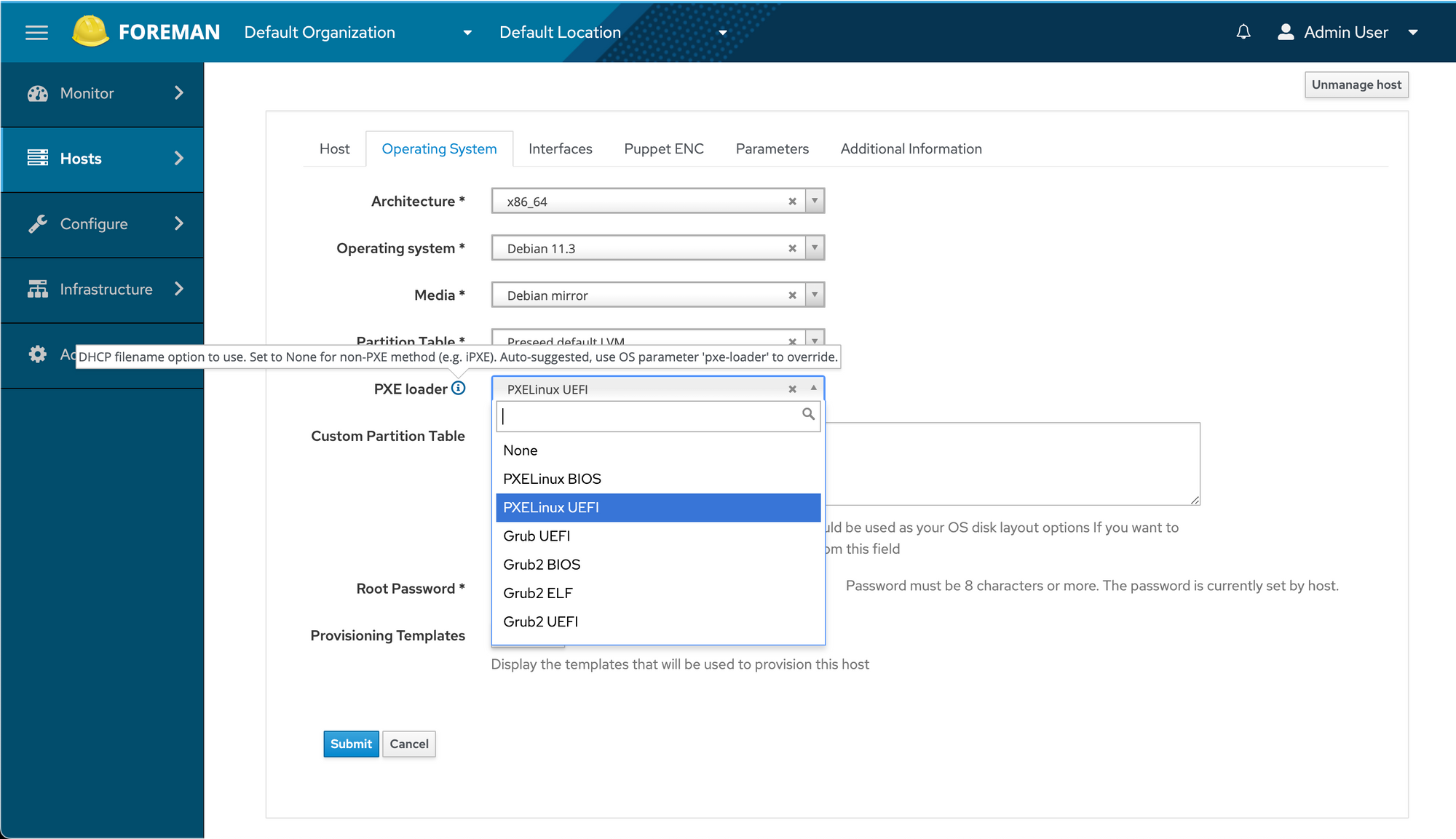Open the notifications bell
Screen dimensions: 1456x839
tap(1243, 32)
